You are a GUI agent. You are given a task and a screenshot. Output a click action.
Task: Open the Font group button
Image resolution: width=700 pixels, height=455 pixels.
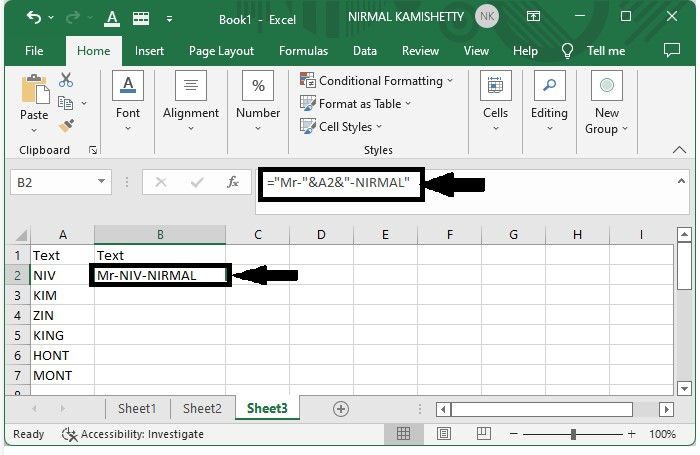pyautogui.click(x=128, y=102)
